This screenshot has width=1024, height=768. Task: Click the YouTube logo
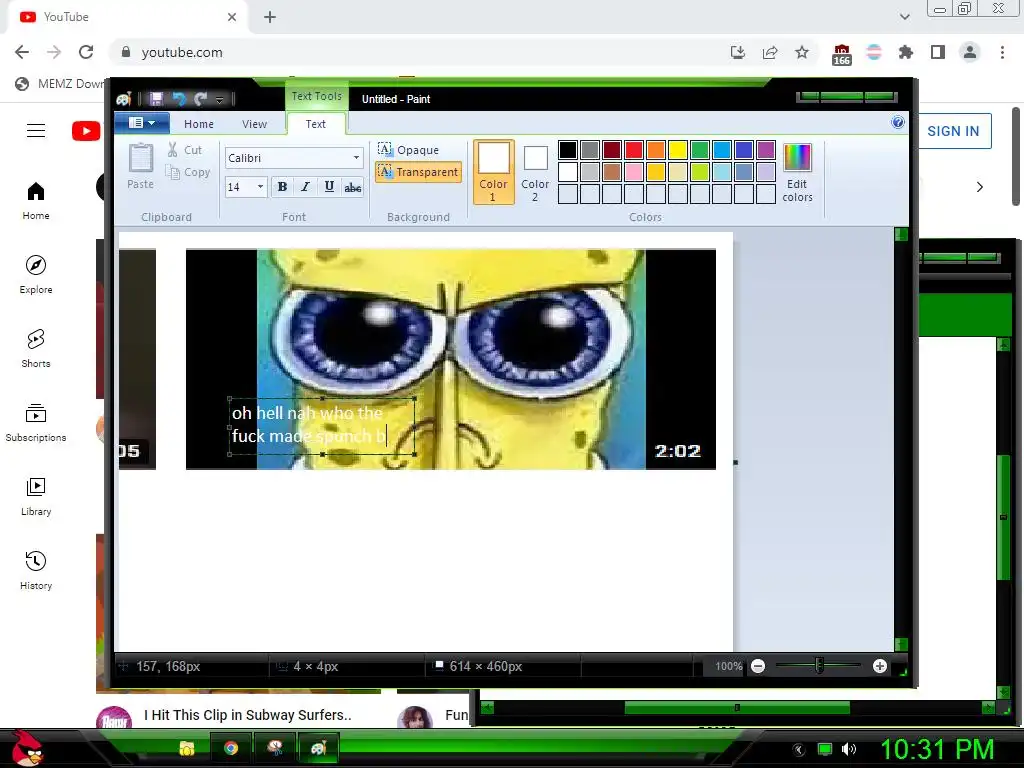[x=86, y=131]
